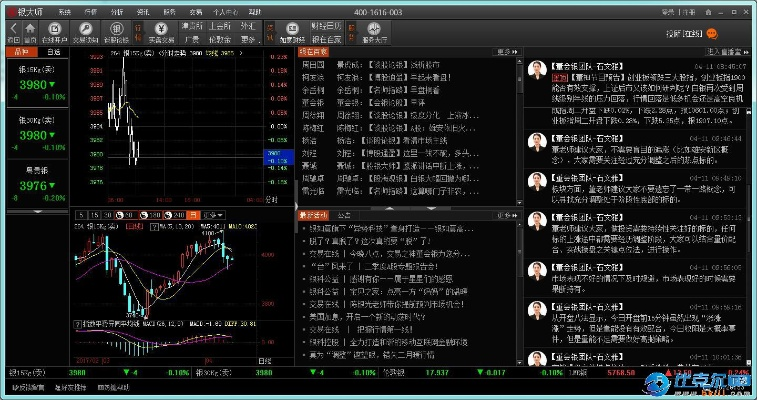Open the 交易须知 key icon
This screenshot has width=757, height=400.
pyautogui.click(x=85, y=28)
